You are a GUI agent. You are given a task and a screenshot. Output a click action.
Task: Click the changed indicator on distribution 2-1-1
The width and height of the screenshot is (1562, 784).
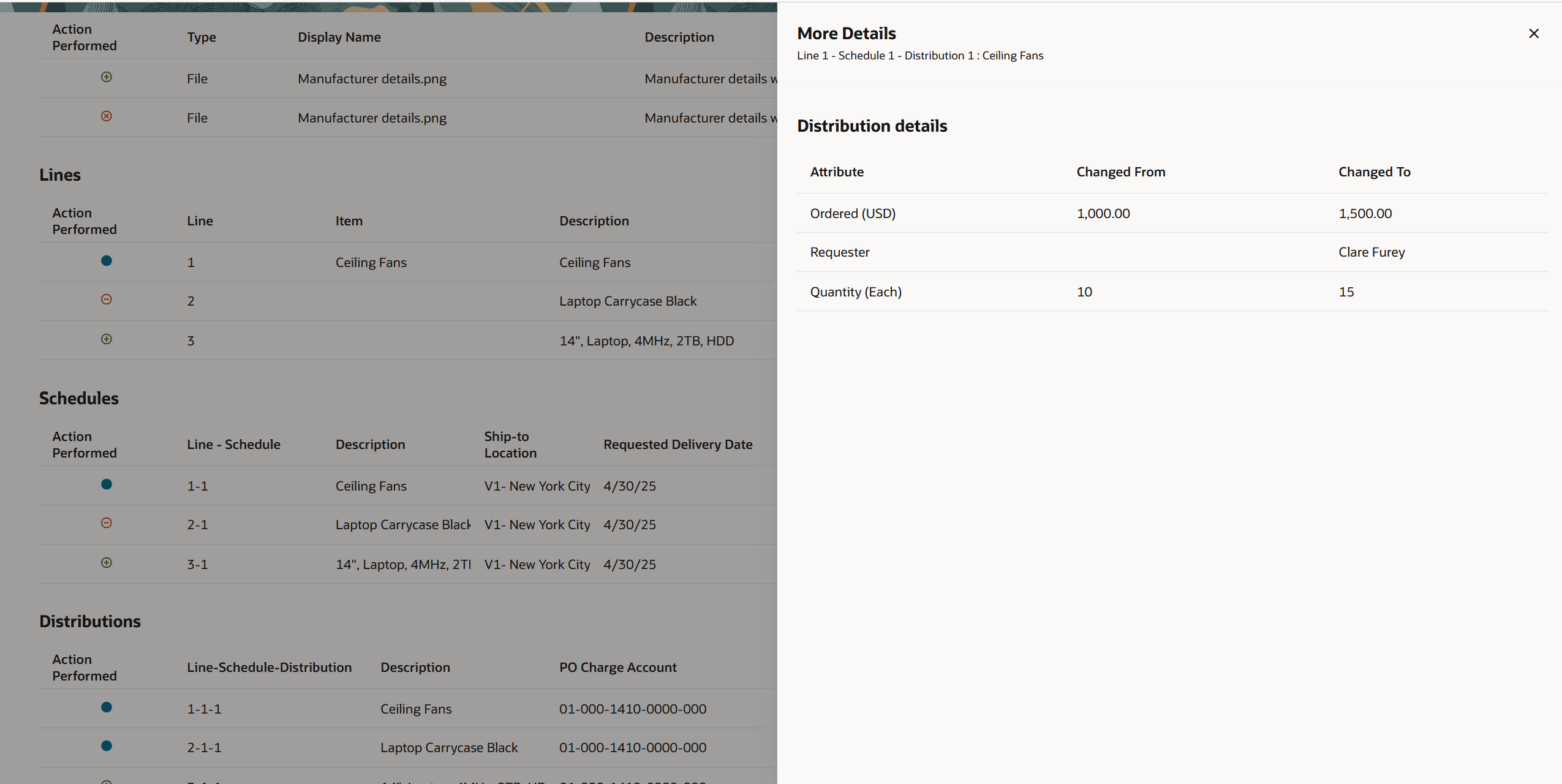107,746
